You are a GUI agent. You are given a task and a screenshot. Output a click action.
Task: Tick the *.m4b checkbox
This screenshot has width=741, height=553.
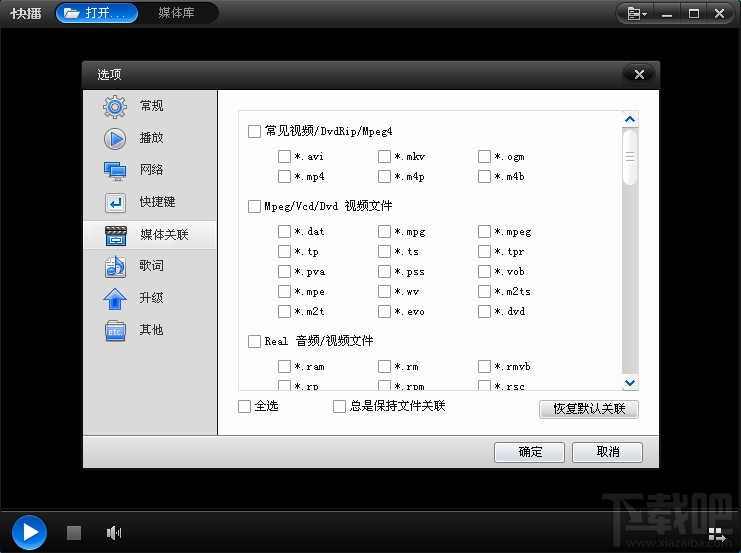tap(484, 176)
